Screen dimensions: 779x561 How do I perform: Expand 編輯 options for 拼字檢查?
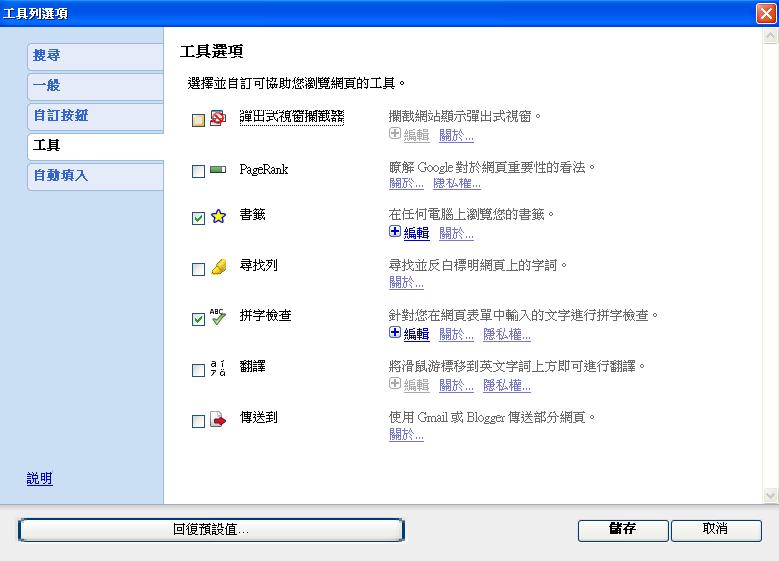coord(415,334)
